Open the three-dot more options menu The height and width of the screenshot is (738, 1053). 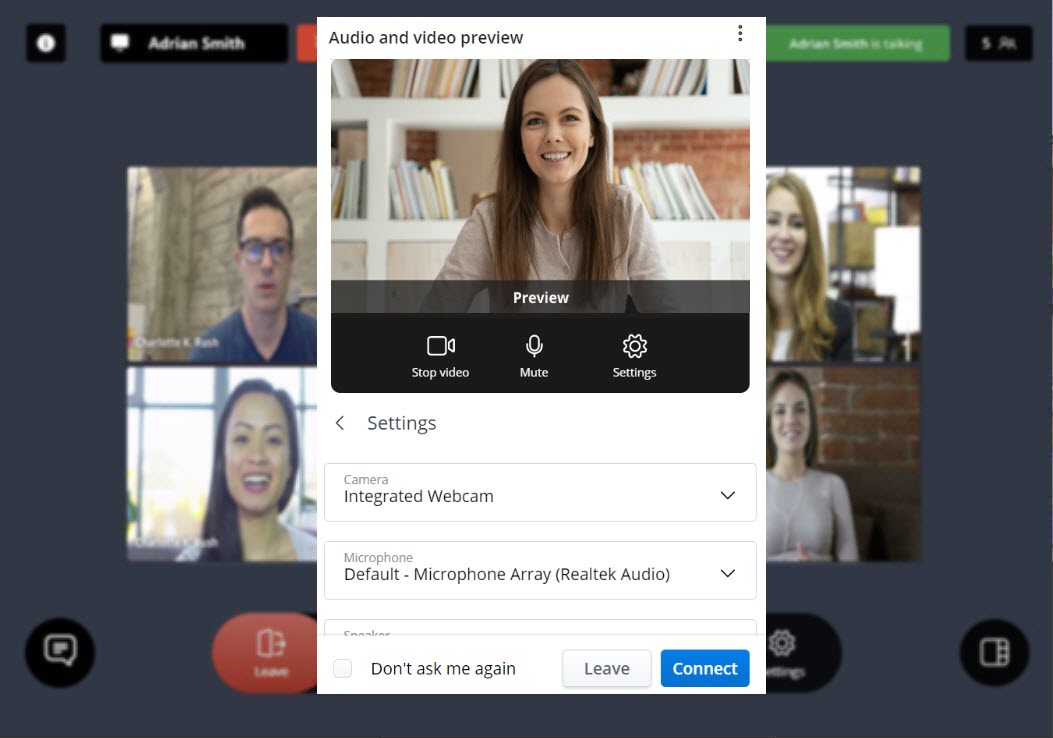pyautogui.click(x=740, y=34)
